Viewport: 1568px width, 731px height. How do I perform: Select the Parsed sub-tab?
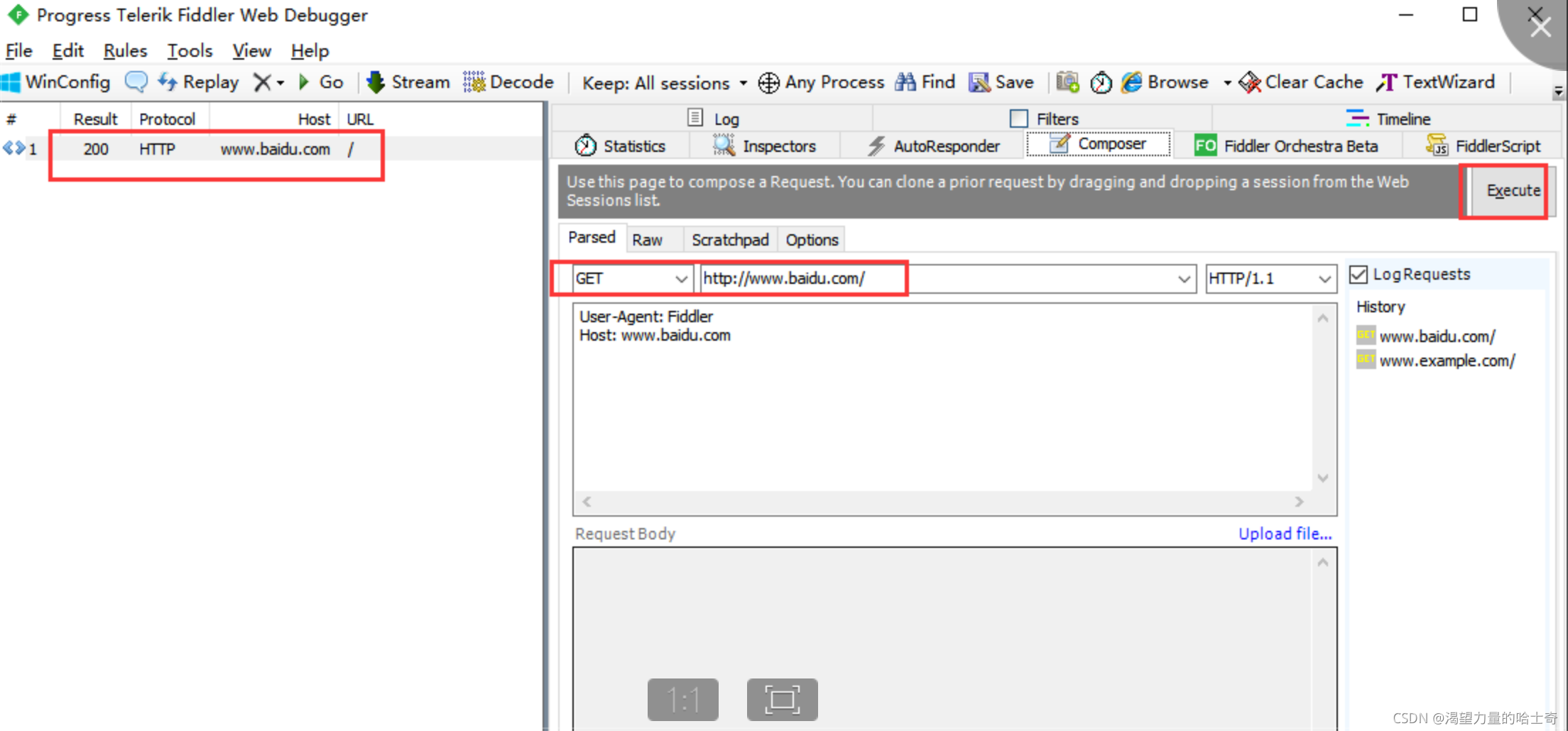tap(592, 238)
